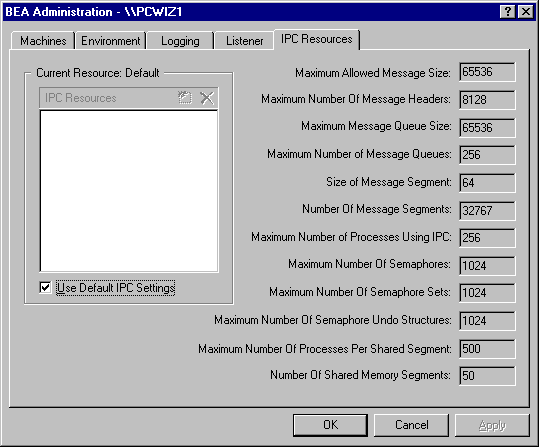Click the Processes Per Shared Segment field
The width and height of the screenshot is (539, 447).
[x=487, y=349]
